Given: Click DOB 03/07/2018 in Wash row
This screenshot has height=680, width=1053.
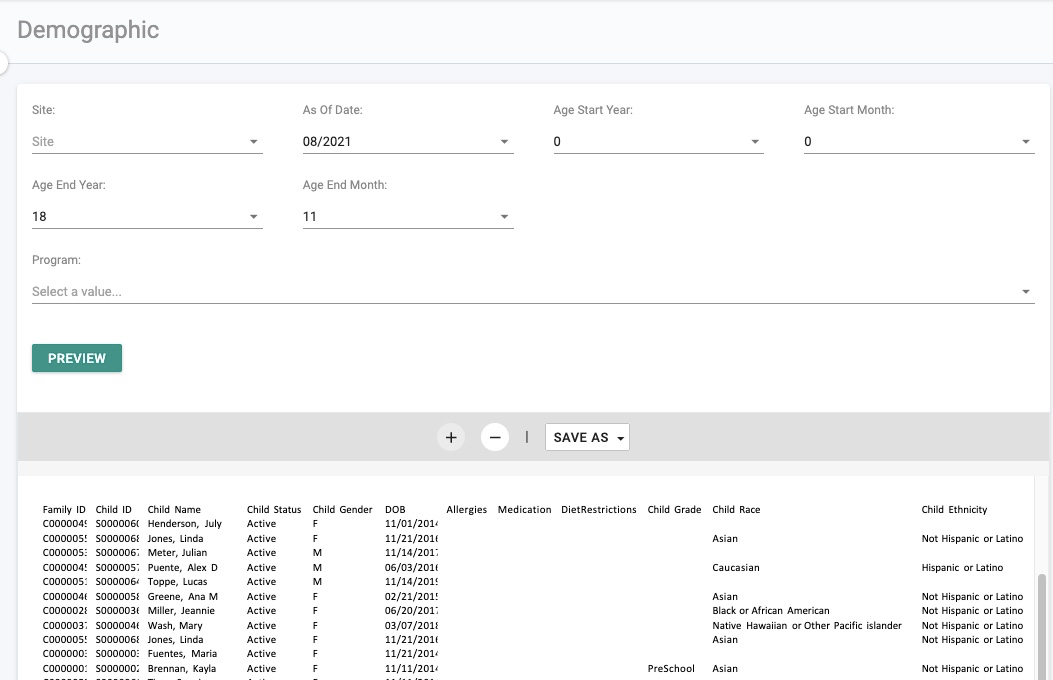Looking at the screenshot, I should coord(412,625).
